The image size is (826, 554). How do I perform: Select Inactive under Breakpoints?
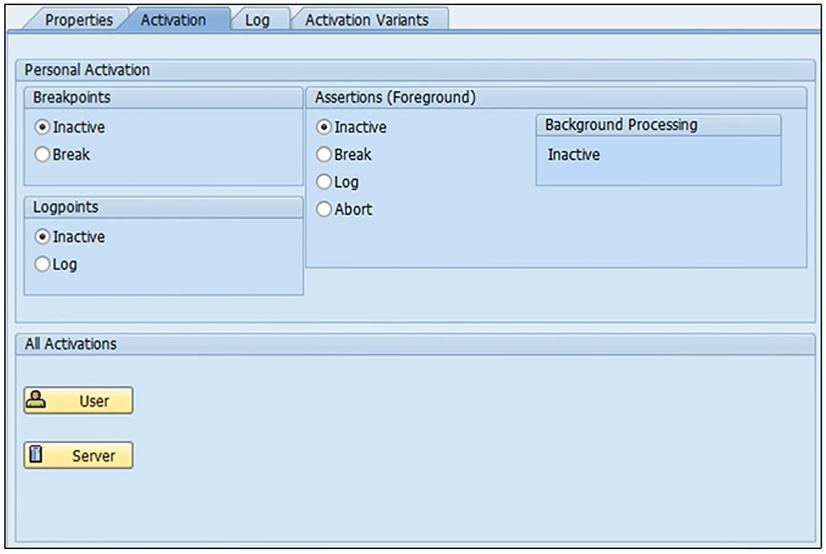point(42,127)
